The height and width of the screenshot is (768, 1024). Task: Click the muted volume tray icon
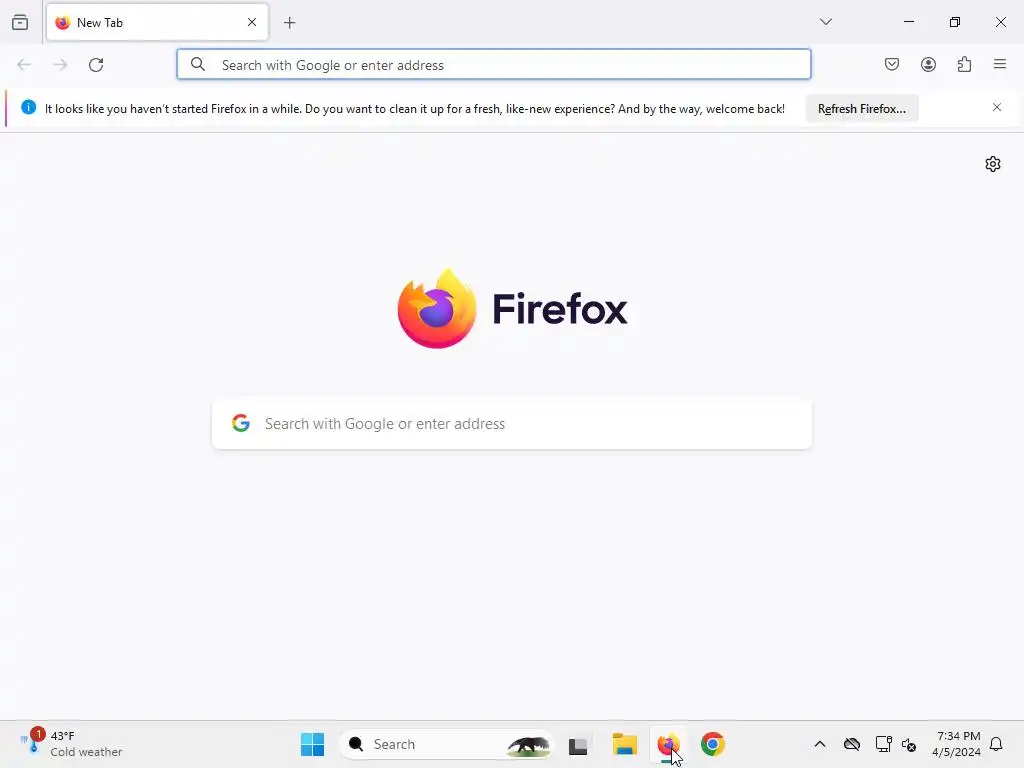[x=908, y=744]
